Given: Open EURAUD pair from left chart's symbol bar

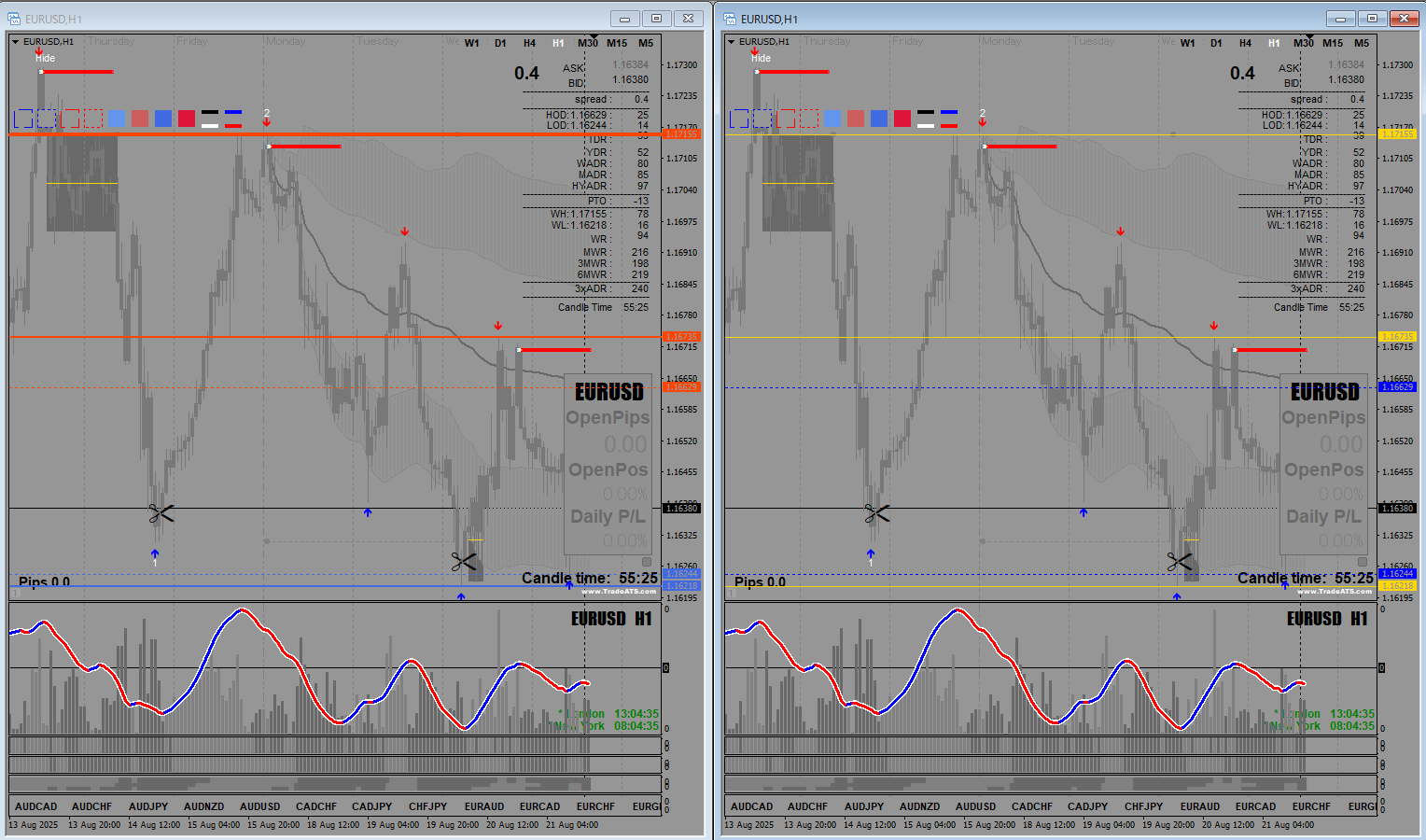Looking at the screenshot, I should pyautogui.click(x=484, y=806).
